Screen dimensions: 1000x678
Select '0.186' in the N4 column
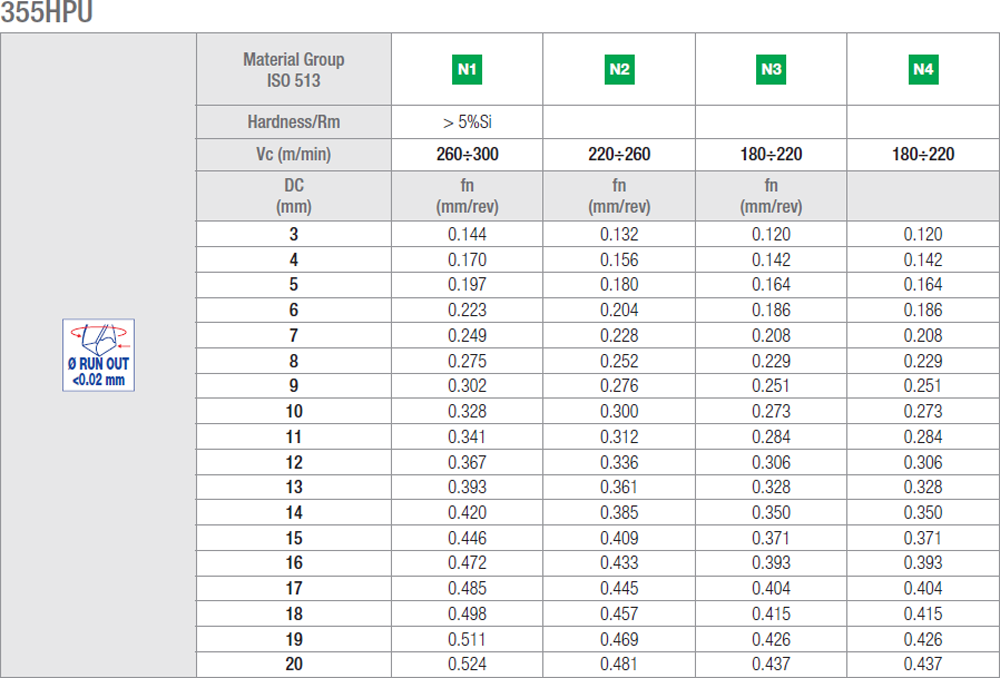(923, 310)
